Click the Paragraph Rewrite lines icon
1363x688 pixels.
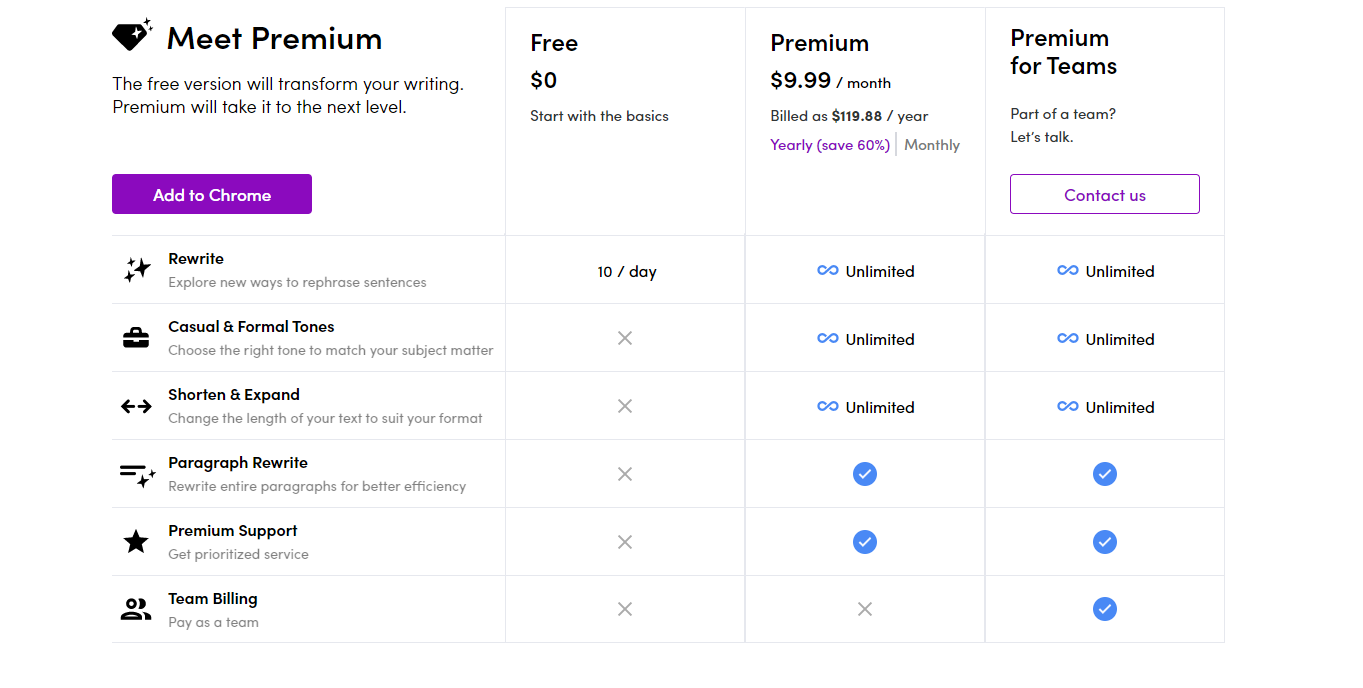[137, 474]
